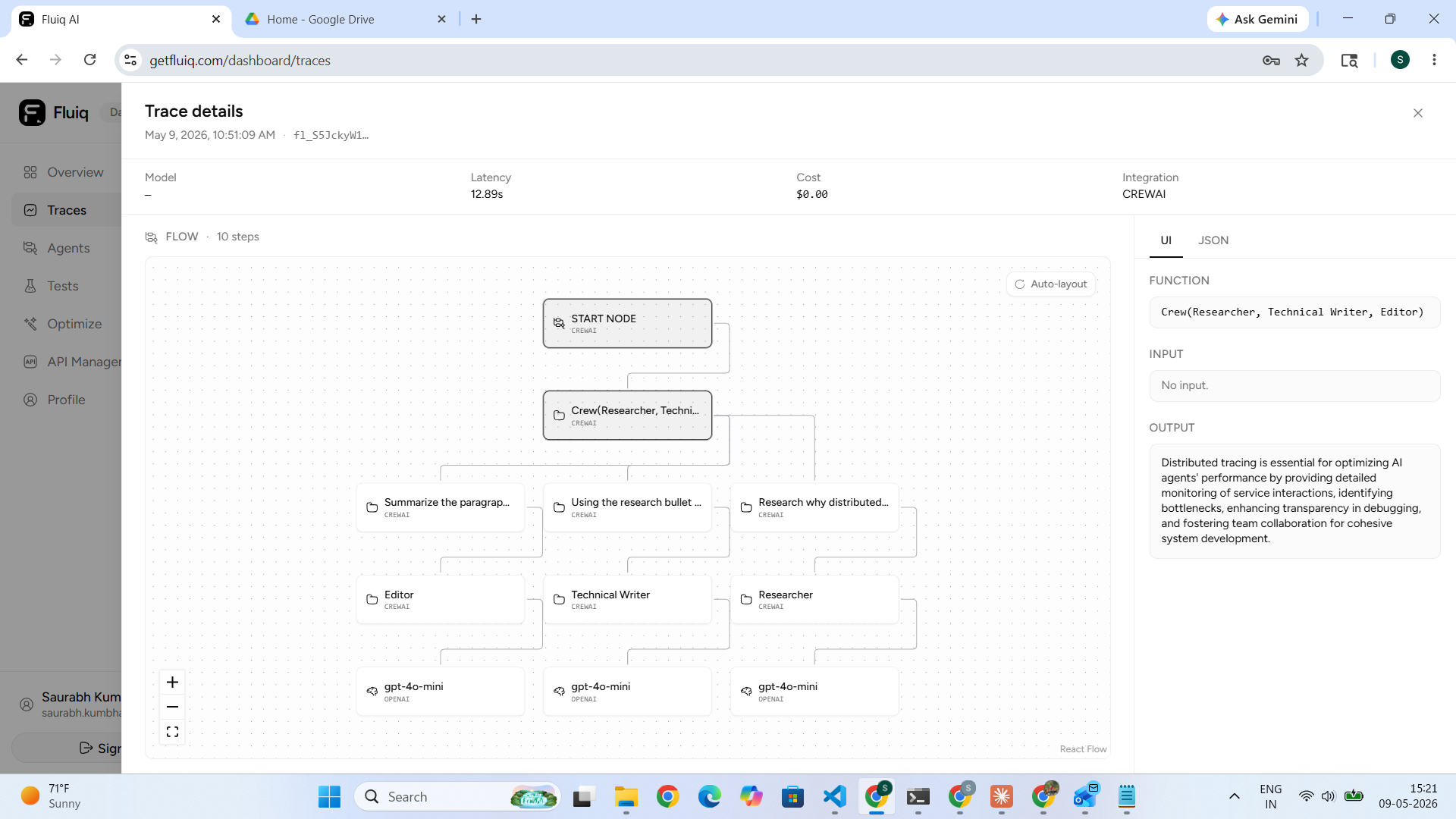The width and height of the screenshot is (1456, 819).
Task: Open the Summarize the paragrap... task node
Action: point(440,507)
